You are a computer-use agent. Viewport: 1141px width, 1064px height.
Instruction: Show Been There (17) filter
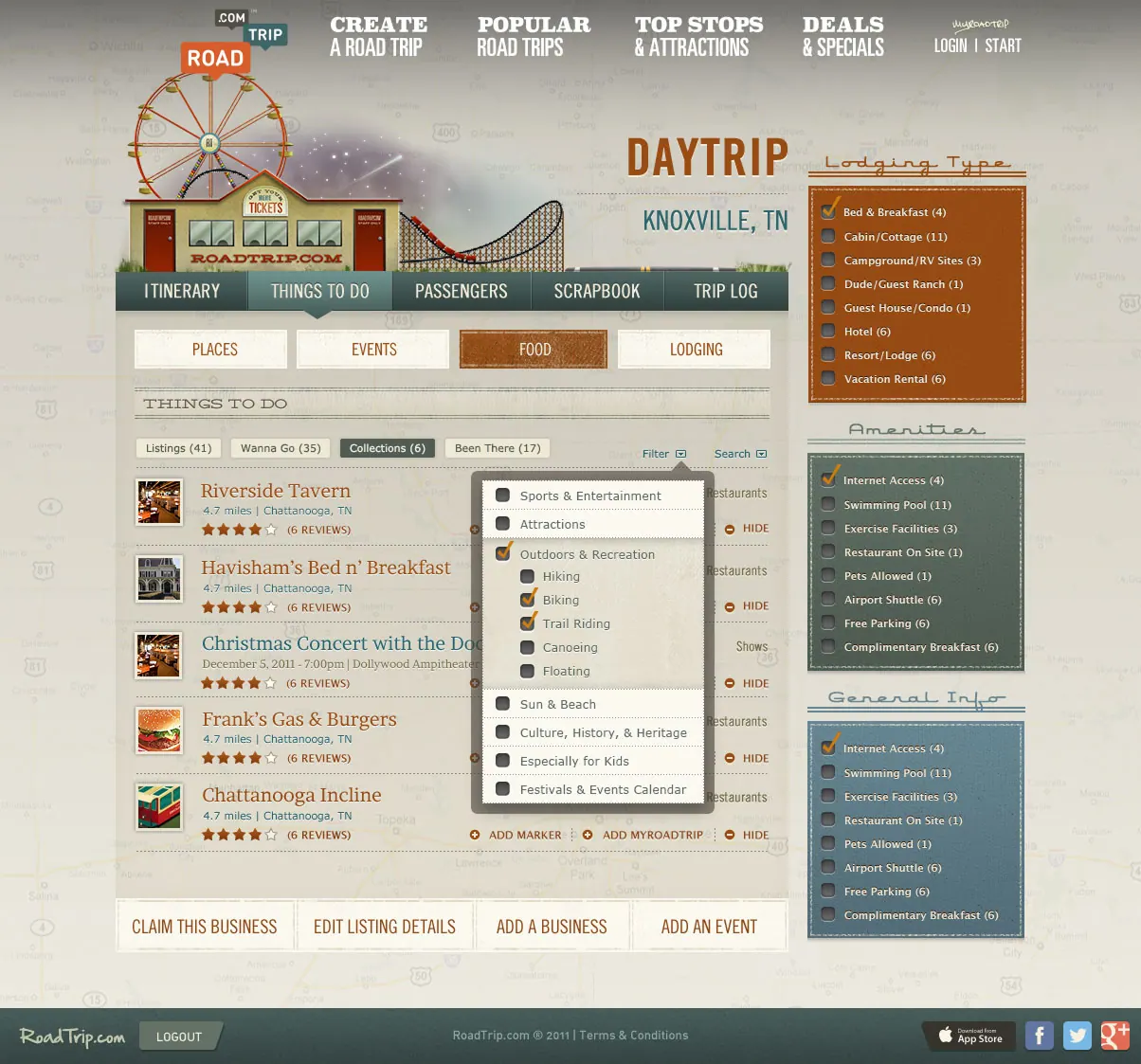pyautogui.click(x=498, y=448)
